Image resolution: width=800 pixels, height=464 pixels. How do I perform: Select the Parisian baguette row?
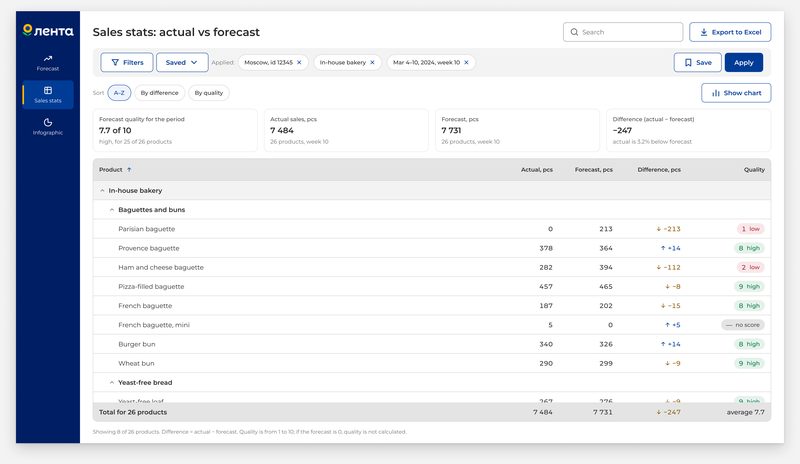(x=432, y=229)
